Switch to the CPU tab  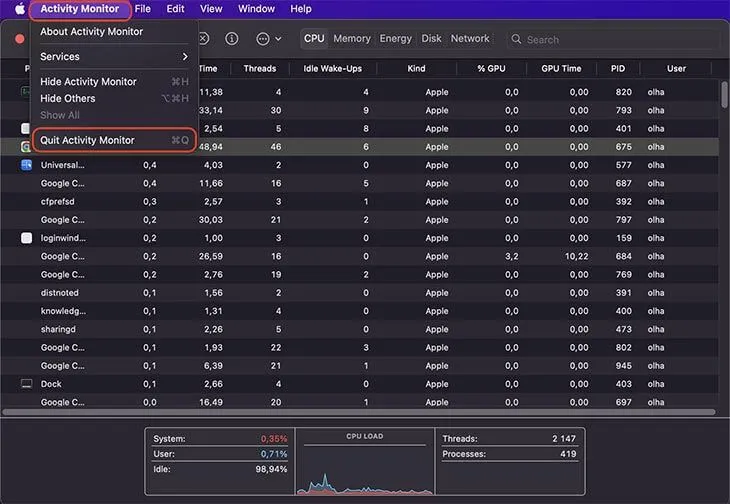point(314,39)
